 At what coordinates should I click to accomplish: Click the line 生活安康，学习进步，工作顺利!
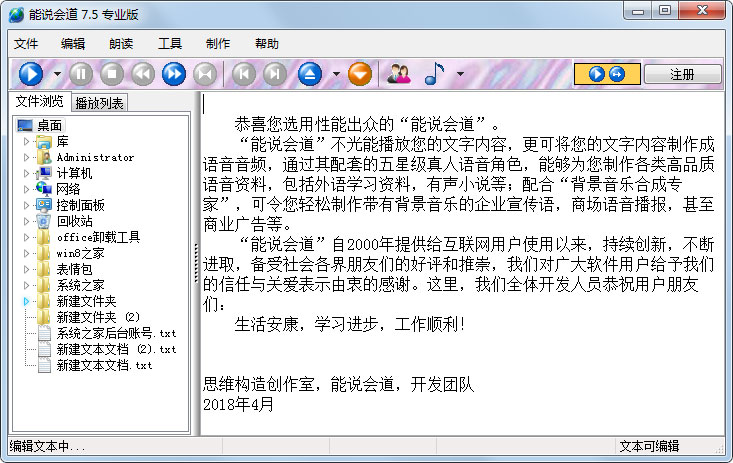tap(350, 324)
